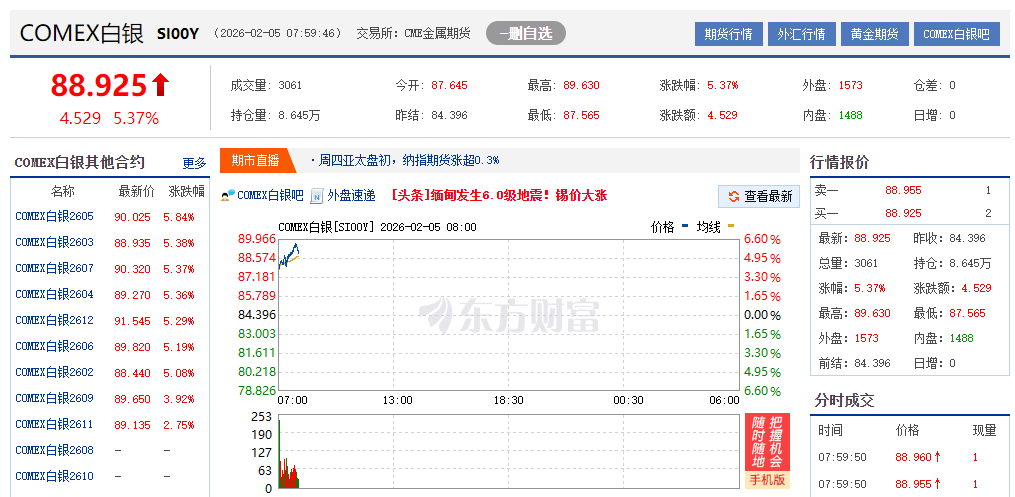Click the 价格 legend label on chart
Screen dimensions: 1015x497
pos(663,227)
